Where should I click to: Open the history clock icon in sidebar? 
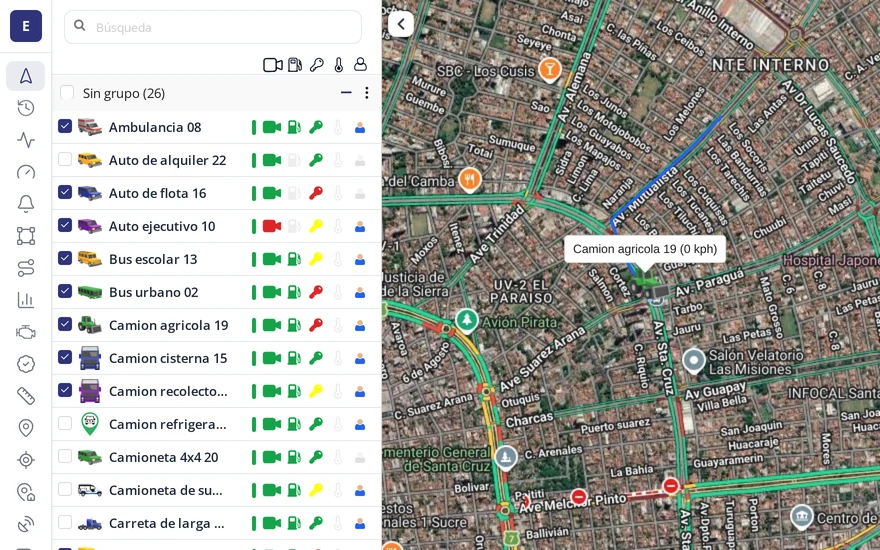coord(26,108)
